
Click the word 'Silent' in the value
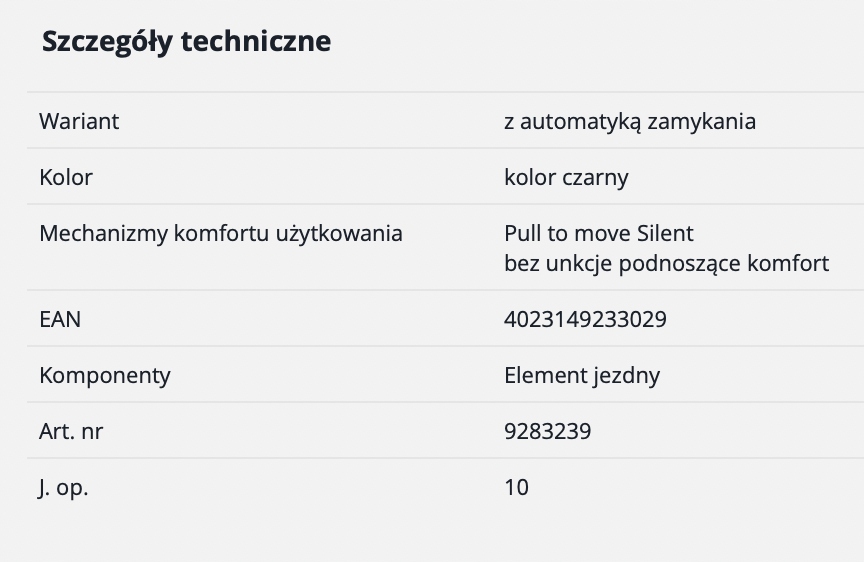[664, 233]
